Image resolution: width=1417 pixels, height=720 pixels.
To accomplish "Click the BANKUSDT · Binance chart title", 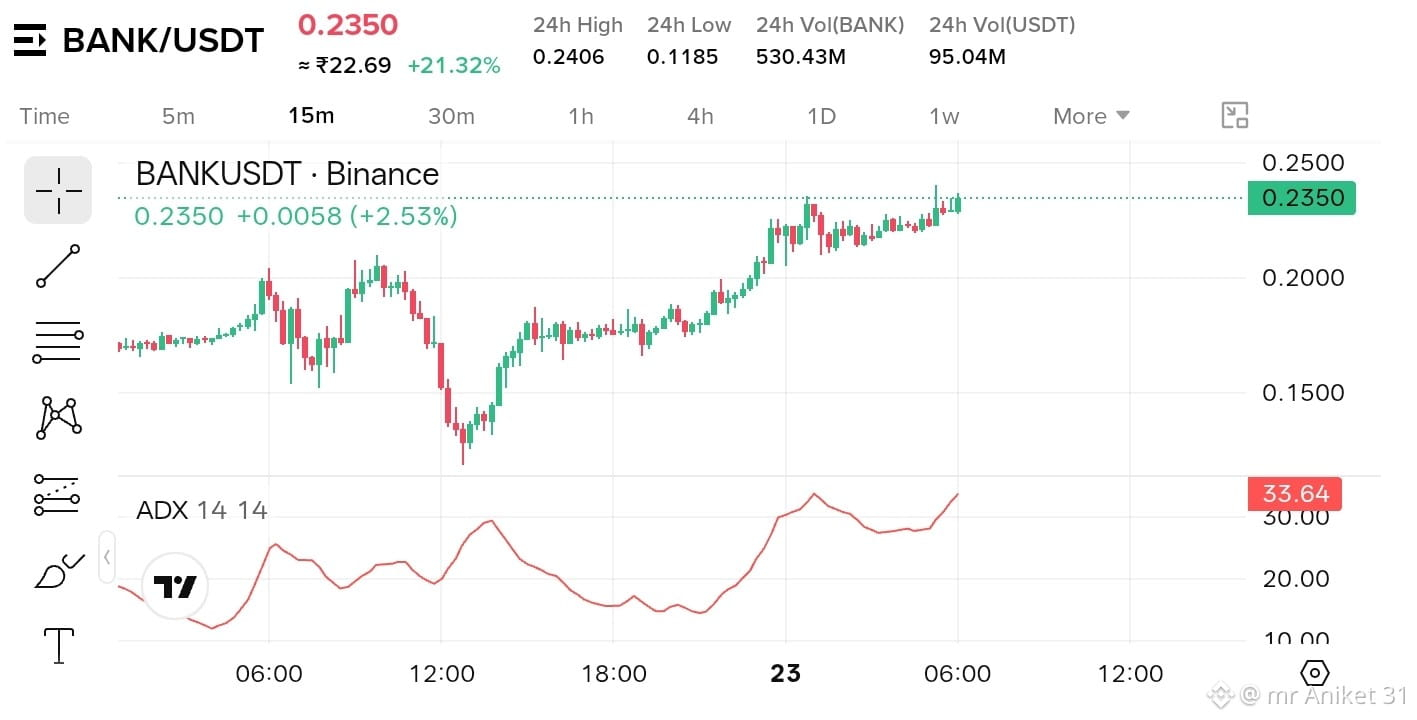I will (x=287, y=174).
